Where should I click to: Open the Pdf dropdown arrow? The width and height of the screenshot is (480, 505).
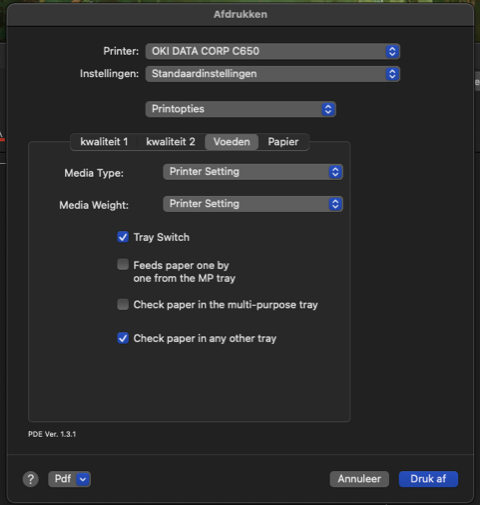[x=83, y=479]
